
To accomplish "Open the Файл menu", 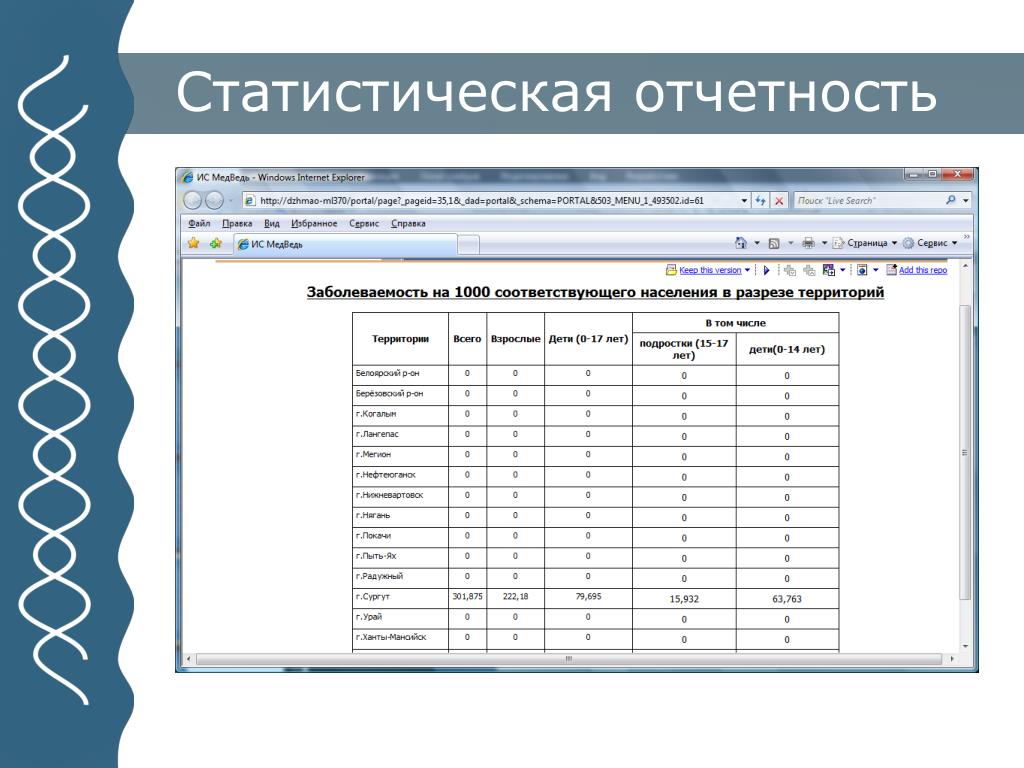I will click(x=199, y=223).
